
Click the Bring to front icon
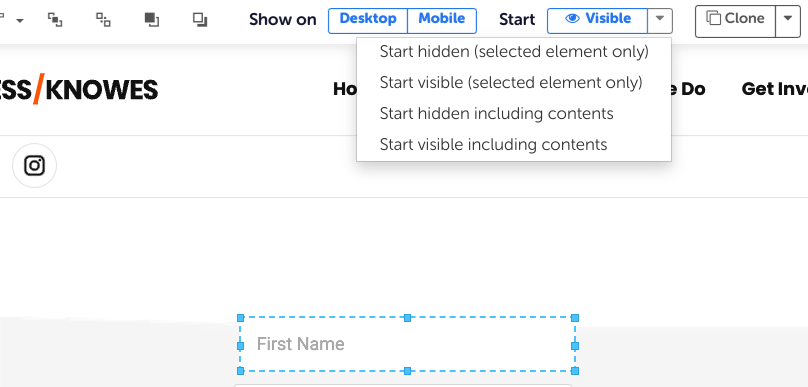tap(152, 20)
